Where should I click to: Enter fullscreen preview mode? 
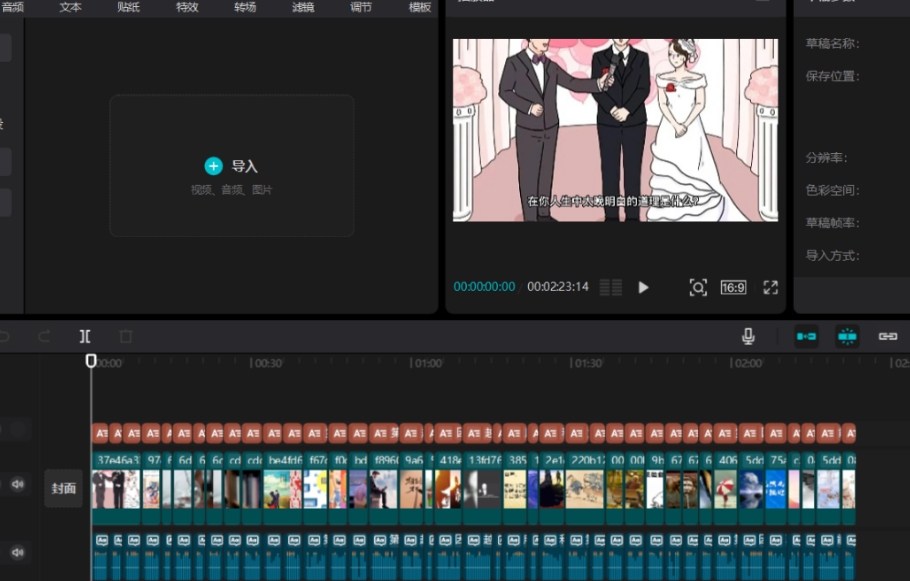pyautogui.click(x=770, y=287)
